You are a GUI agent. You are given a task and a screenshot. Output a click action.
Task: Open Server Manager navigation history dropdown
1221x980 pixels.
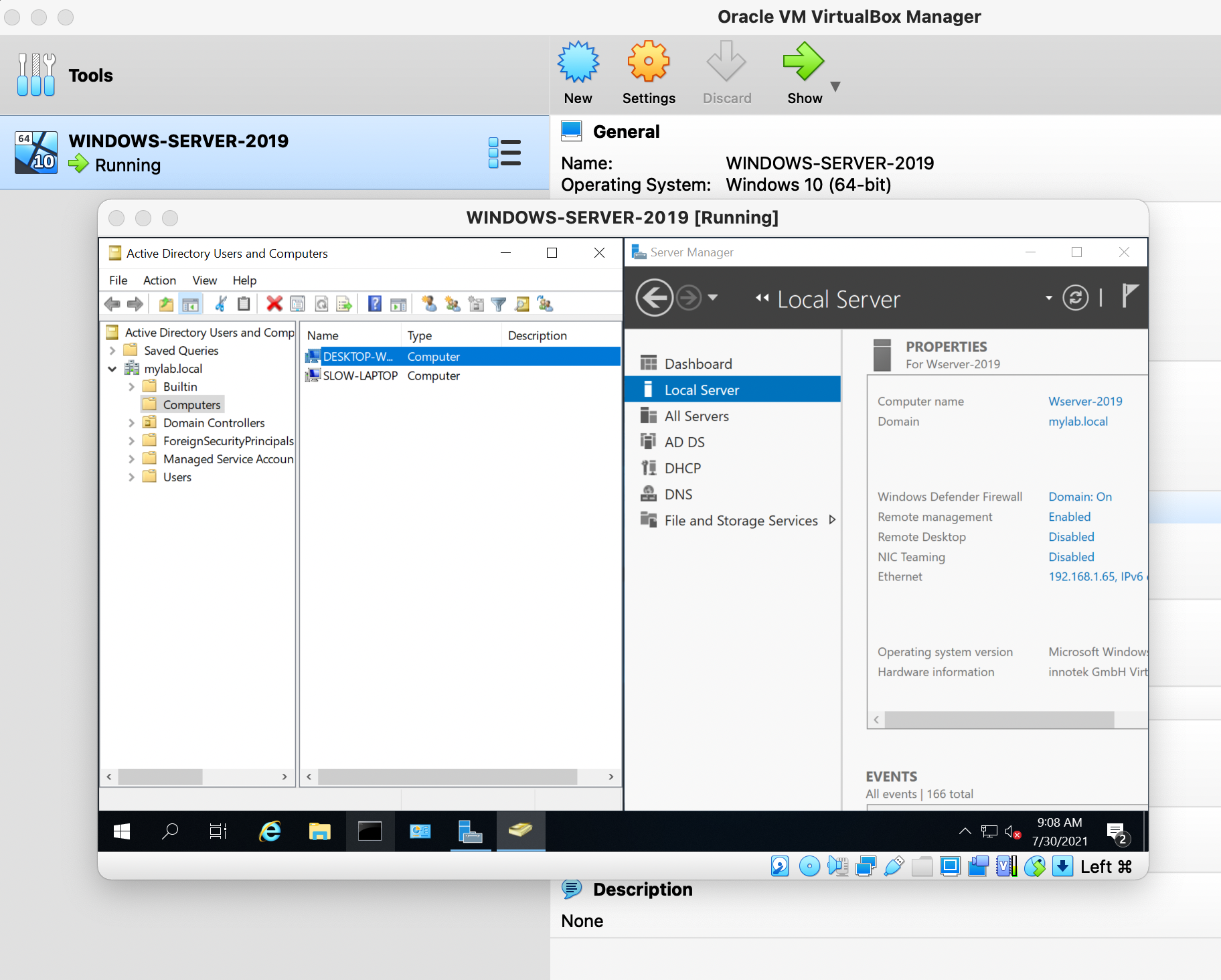pyautogui.click(x=713, y=297)
